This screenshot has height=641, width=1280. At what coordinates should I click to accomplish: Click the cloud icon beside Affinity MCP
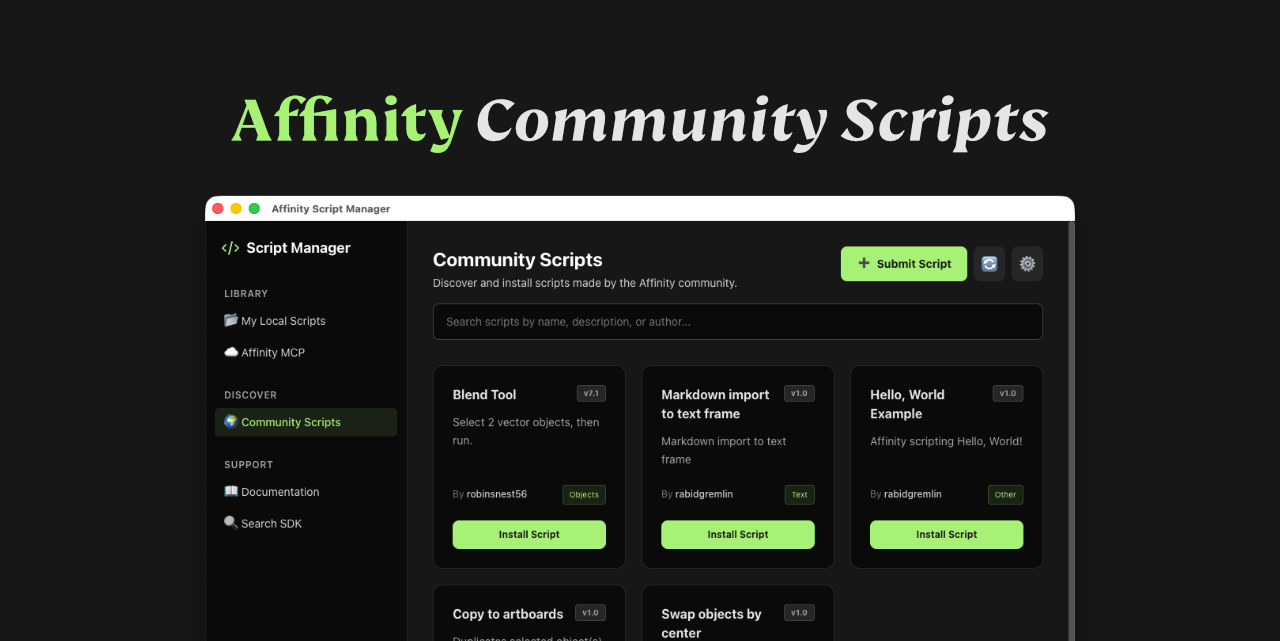(231, 352)
